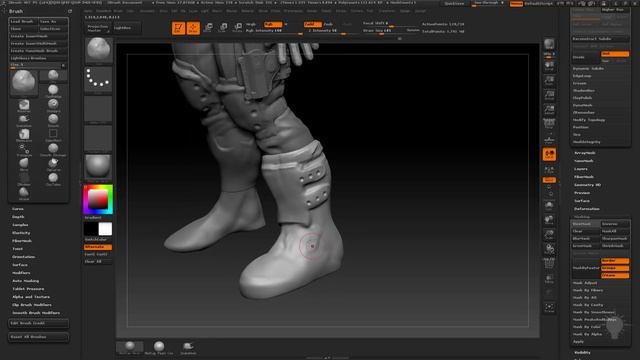Screen dimensions: 640x360
Task: Click right shelf Move view icon
Action: click(x=549, y=220)
